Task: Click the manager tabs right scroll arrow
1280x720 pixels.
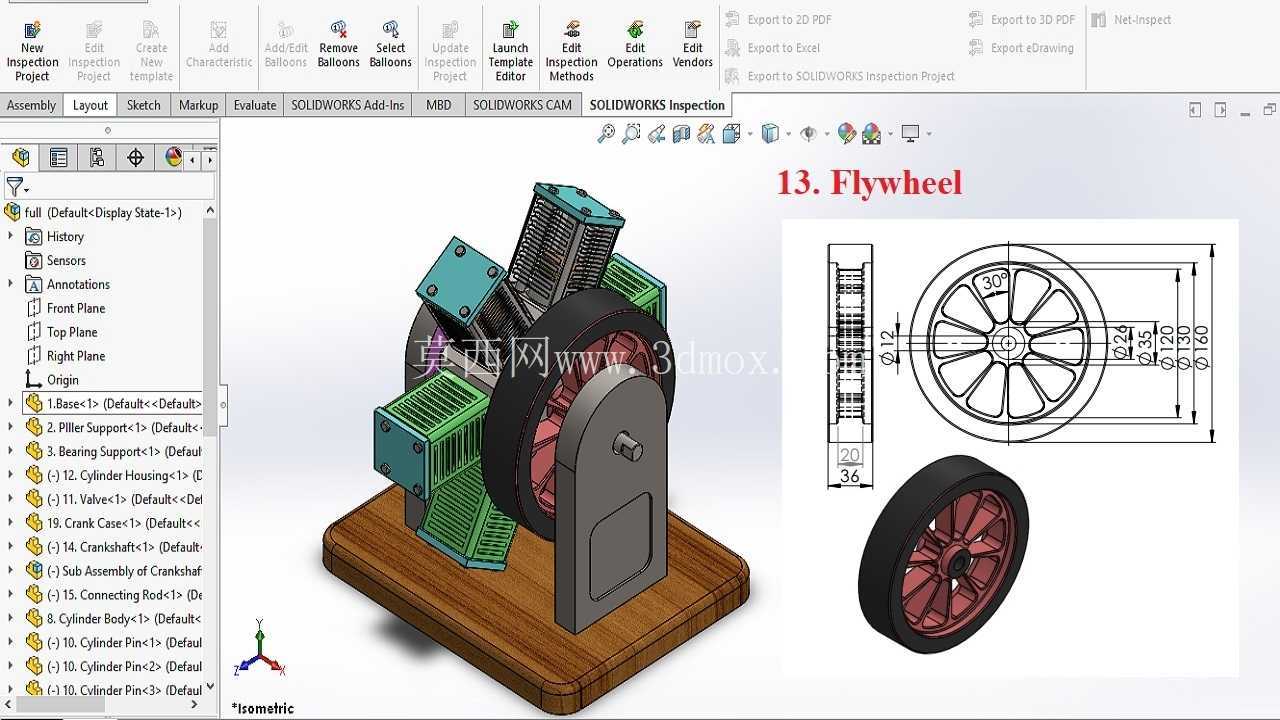Action: coord(210,158)
